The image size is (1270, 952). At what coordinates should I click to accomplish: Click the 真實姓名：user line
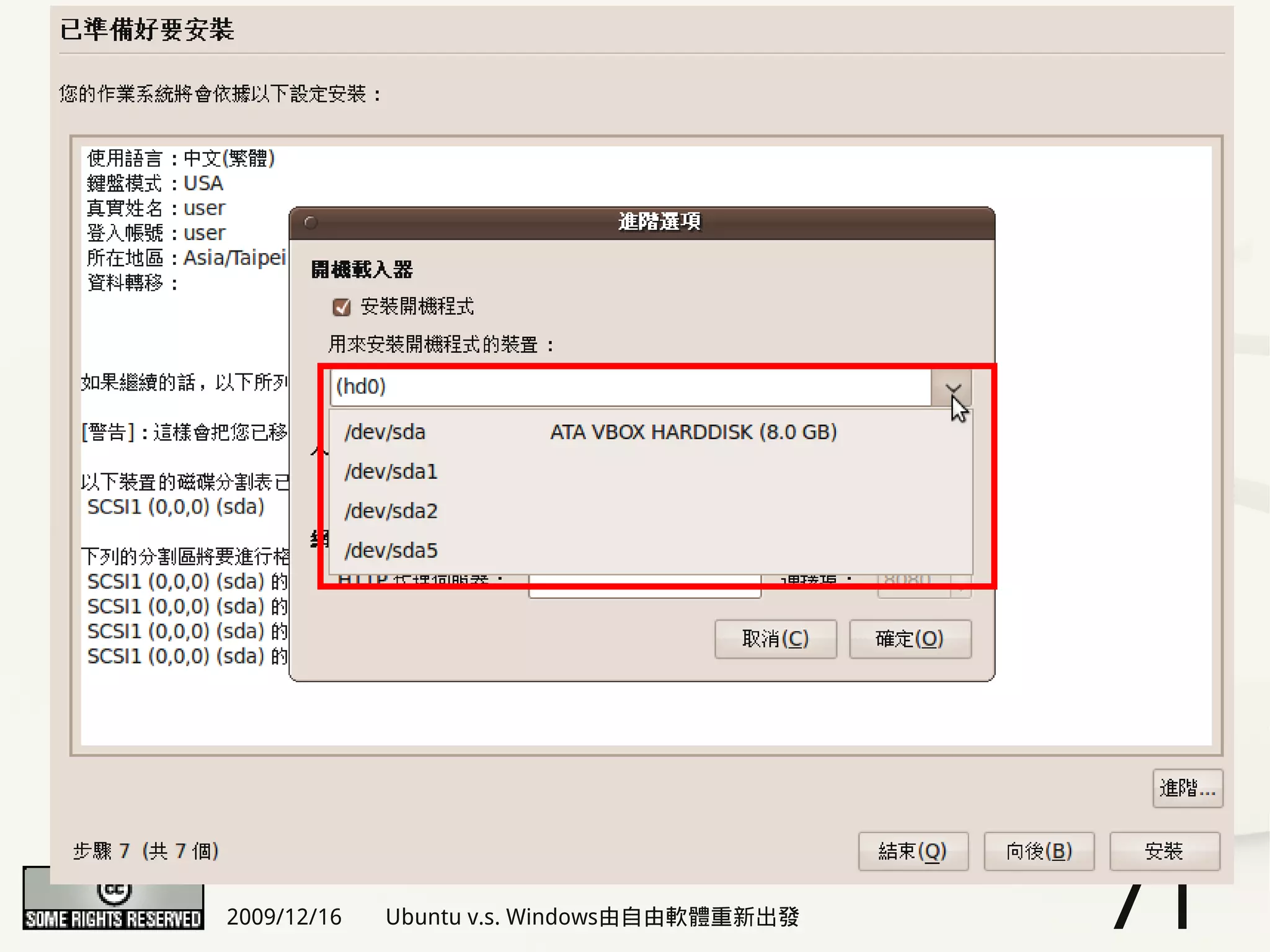click(156, 208)
